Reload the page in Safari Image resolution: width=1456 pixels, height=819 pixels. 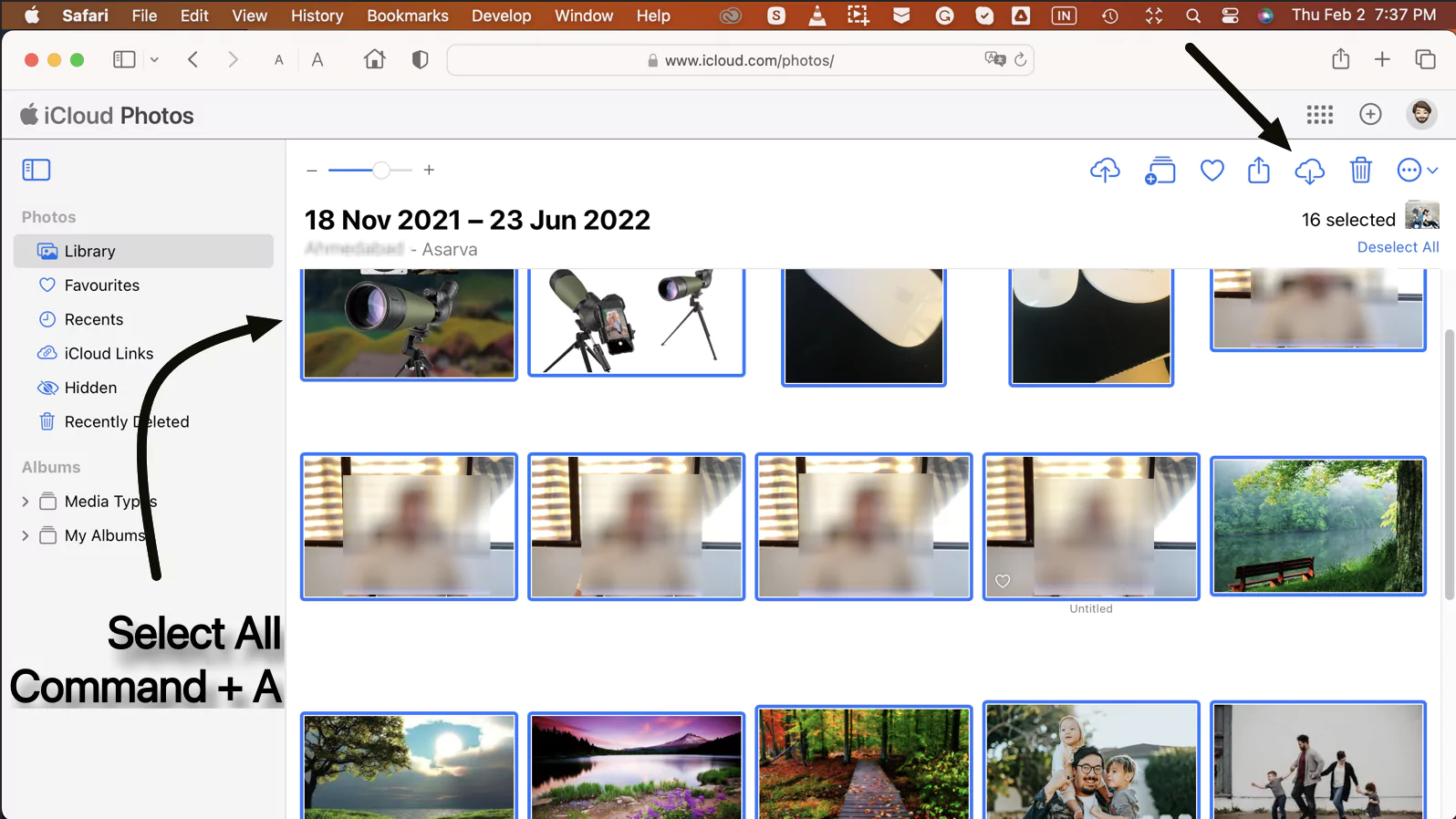(1020, 59)
